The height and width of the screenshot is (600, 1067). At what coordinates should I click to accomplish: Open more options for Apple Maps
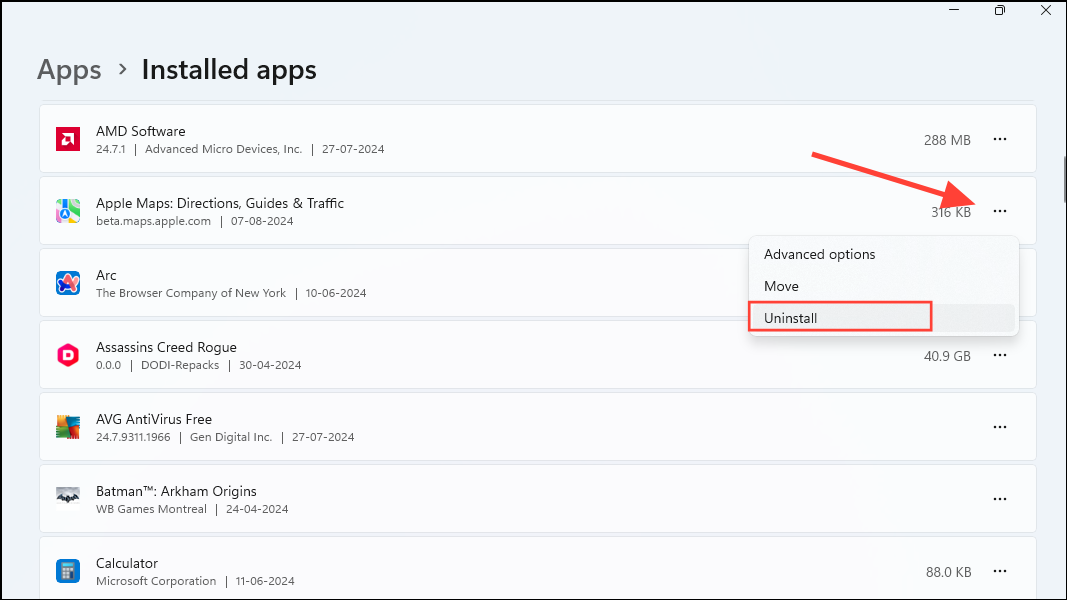coord(1000,212)
